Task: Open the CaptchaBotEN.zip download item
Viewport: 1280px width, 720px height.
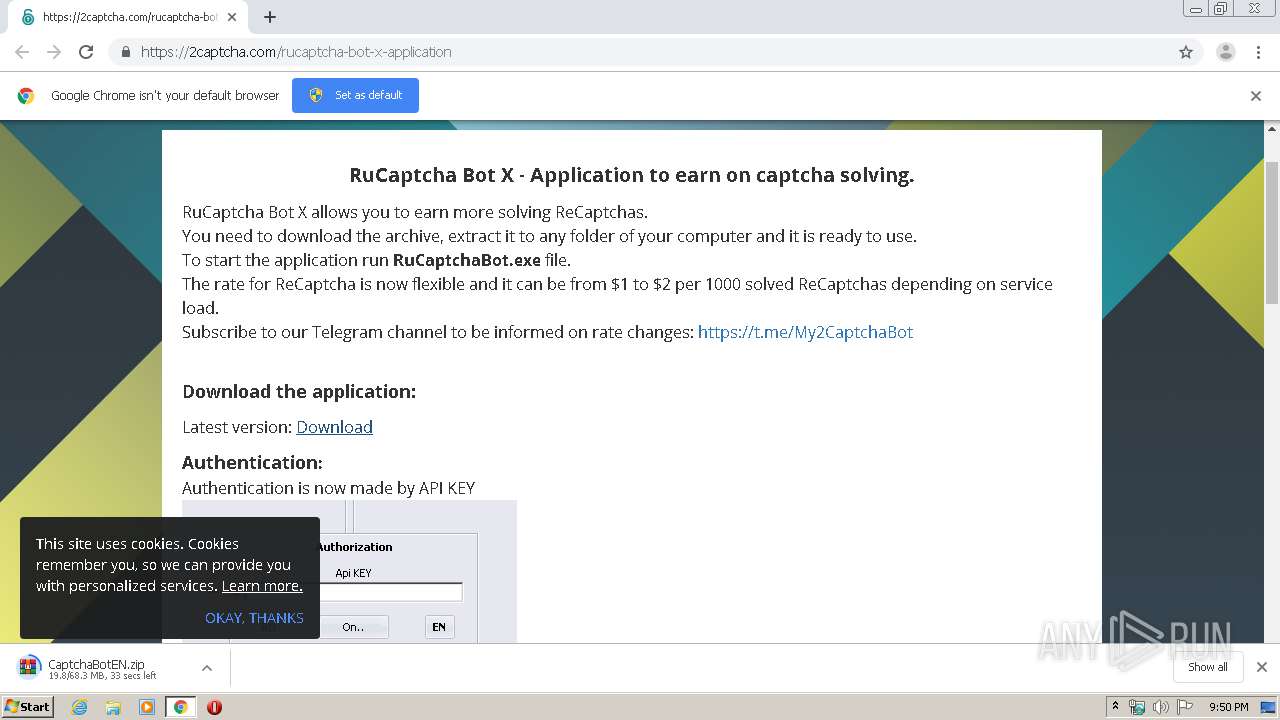Action: tap(97, 668)
